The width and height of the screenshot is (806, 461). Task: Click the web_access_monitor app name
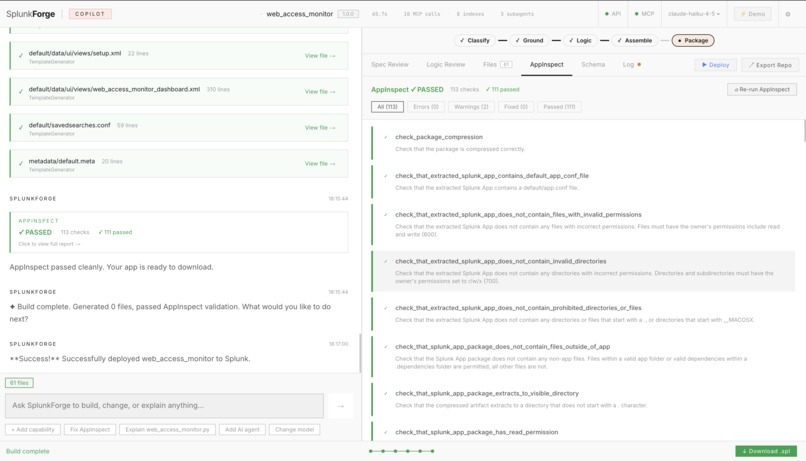tap(300, 14)
